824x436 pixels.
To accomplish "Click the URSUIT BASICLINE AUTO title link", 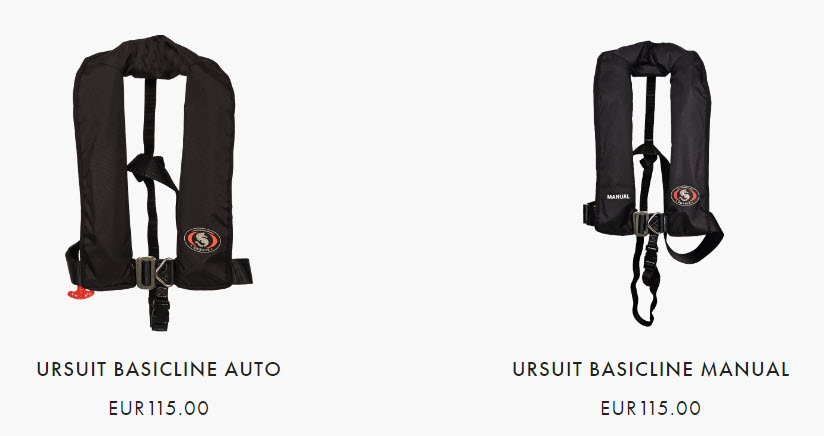I will (159, 369).
